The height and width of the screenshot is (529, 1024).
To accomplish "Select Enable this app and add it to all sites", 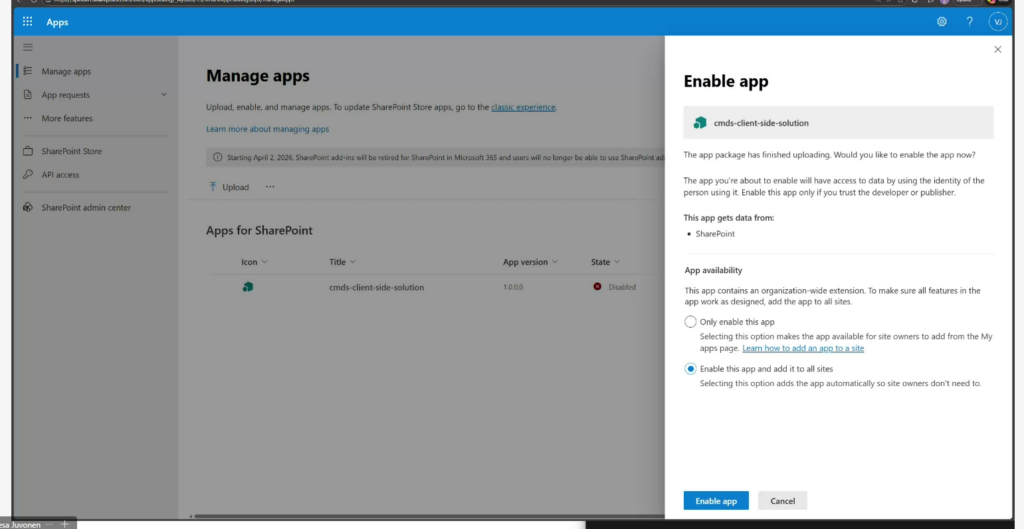I will click(x=690, y=369).
